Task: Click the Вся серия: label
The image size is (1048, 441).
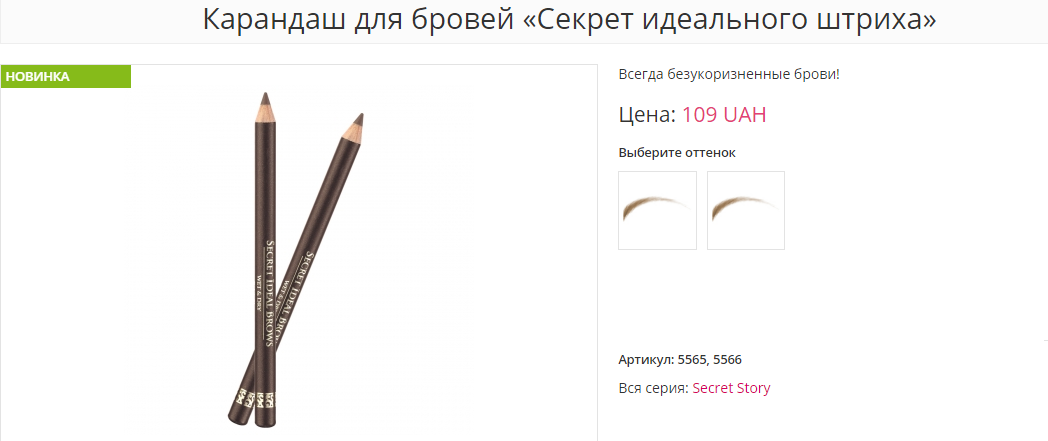Action: click(x=654, y=388)
